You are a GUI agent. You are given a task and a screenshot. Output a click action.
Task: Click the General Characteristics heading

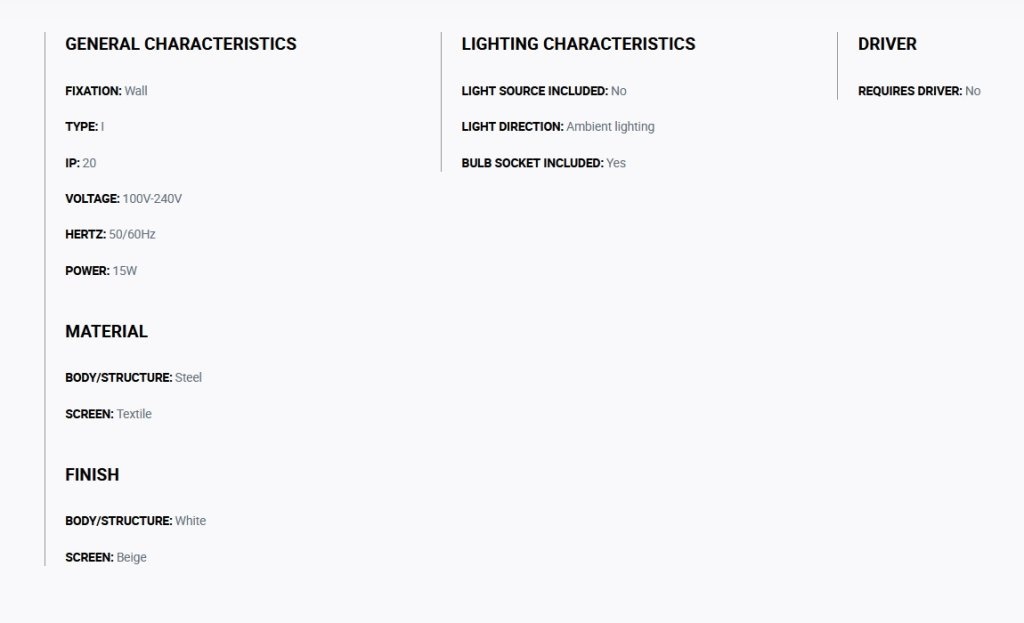181,44
